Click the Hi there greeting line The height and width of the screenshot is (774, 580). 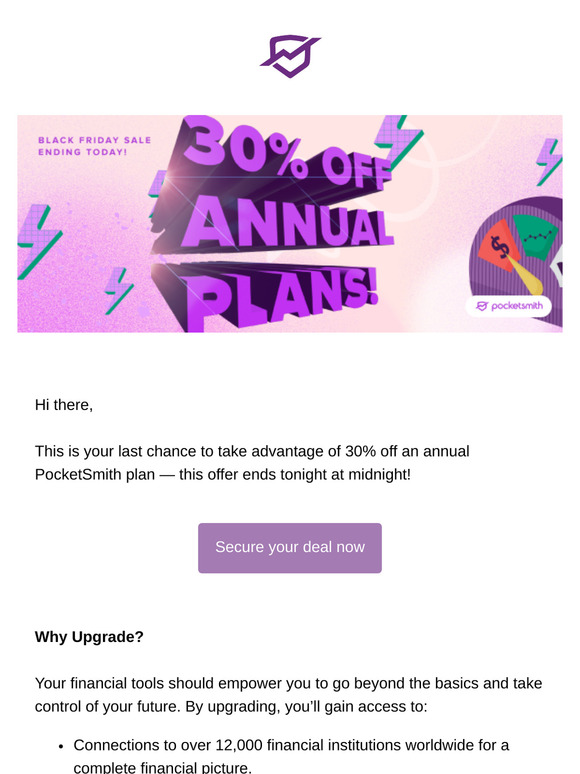[64, 405]
